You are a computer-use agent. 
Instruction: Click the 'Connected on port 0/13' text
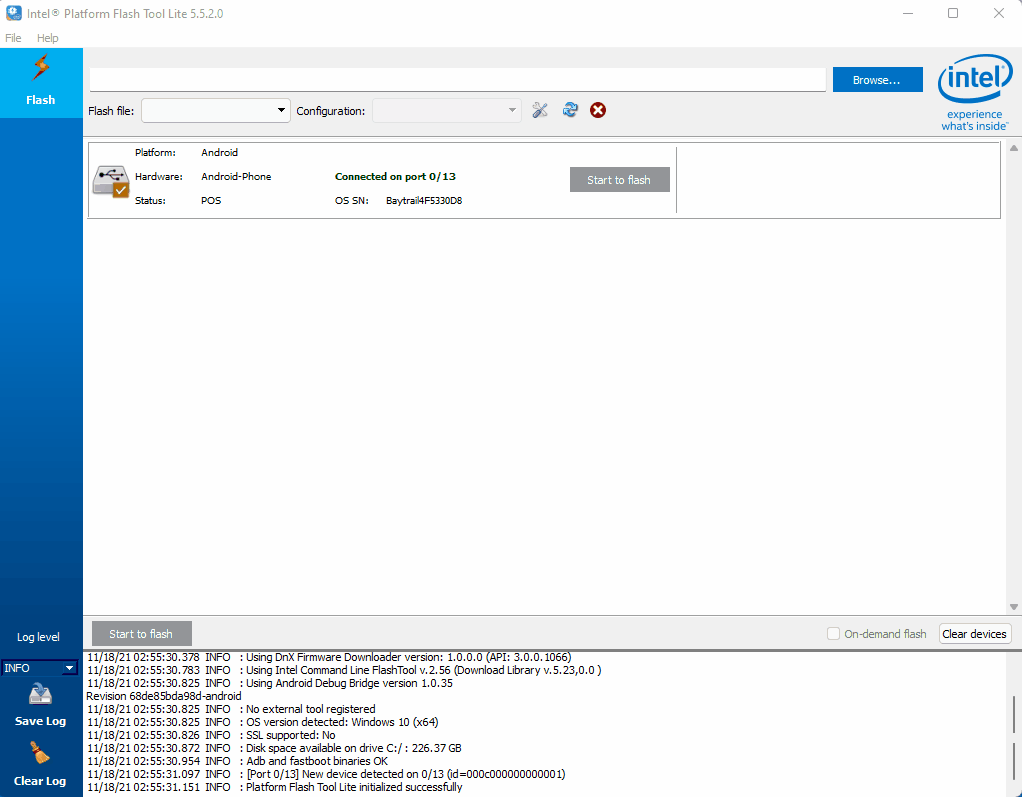pos(395,177)
